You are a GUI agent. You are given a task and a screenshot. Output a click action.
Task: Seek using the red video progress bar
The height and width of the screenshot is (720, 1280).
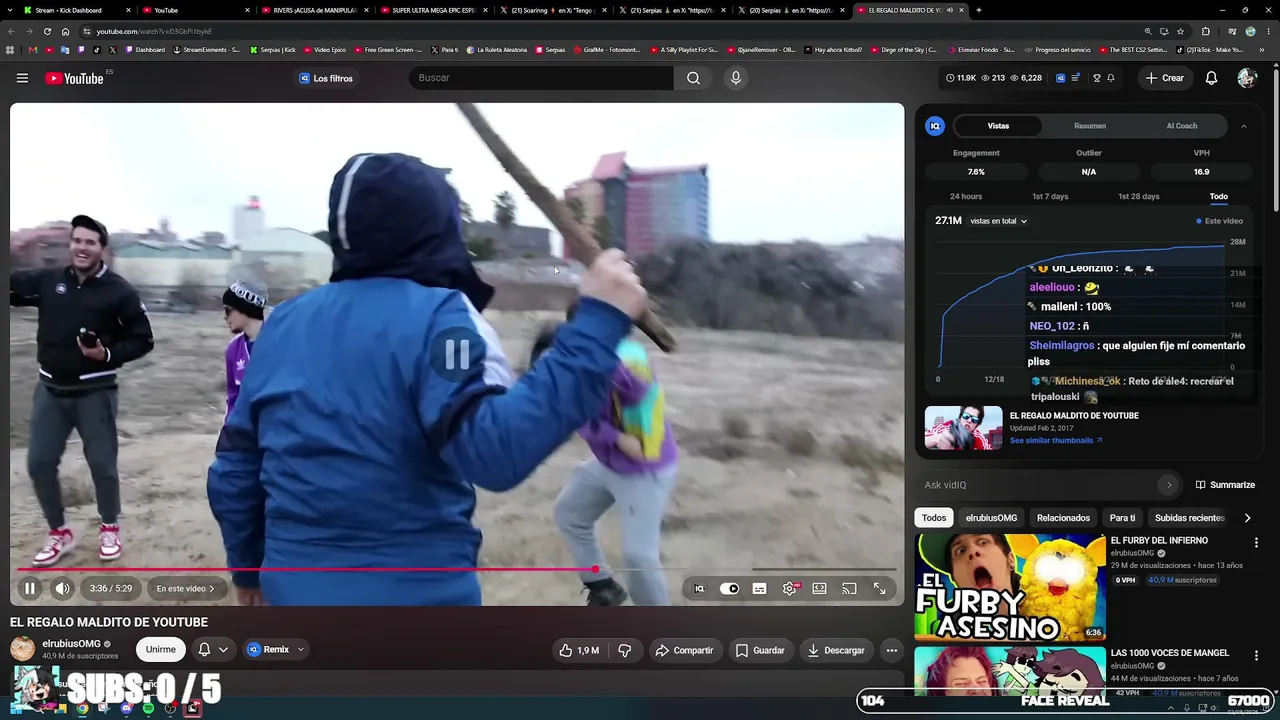point(306,570)
